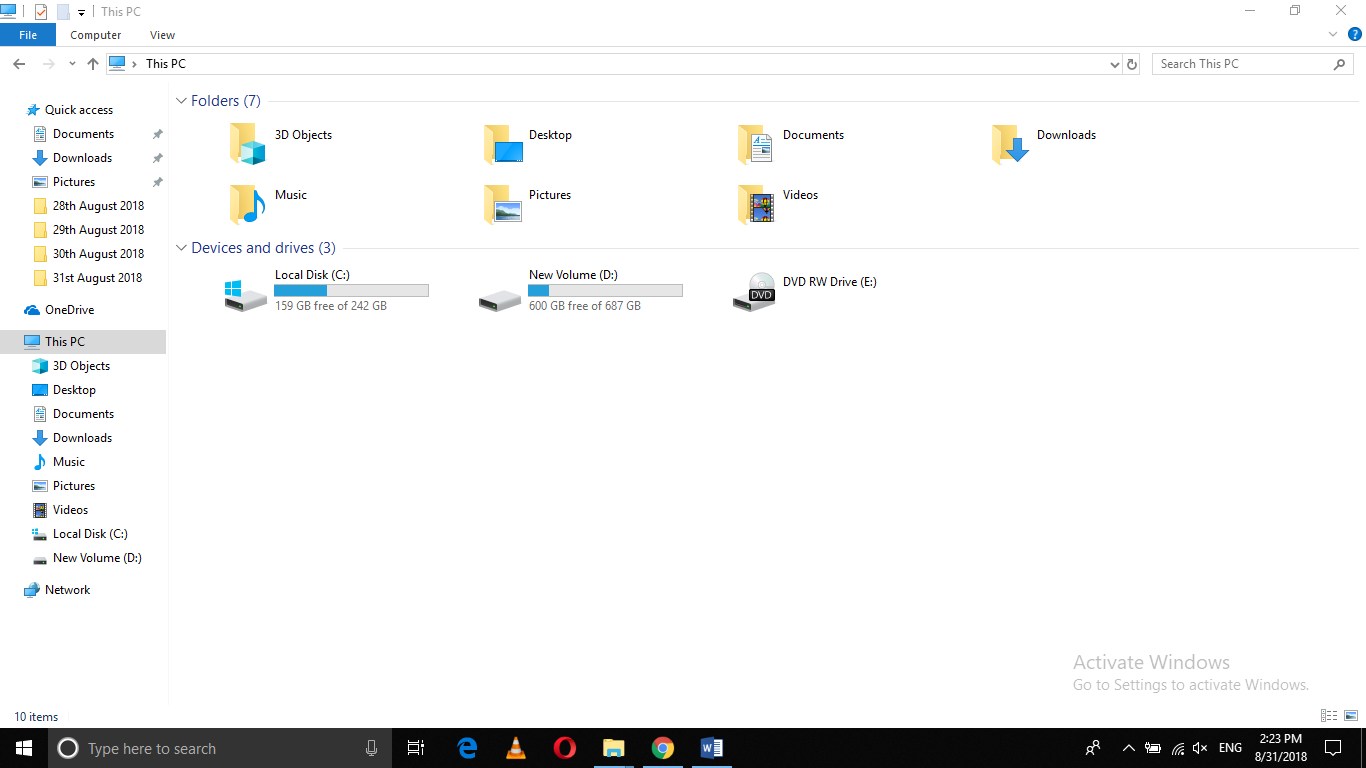Mute system volume via the speaker icon

[1199, 748]
